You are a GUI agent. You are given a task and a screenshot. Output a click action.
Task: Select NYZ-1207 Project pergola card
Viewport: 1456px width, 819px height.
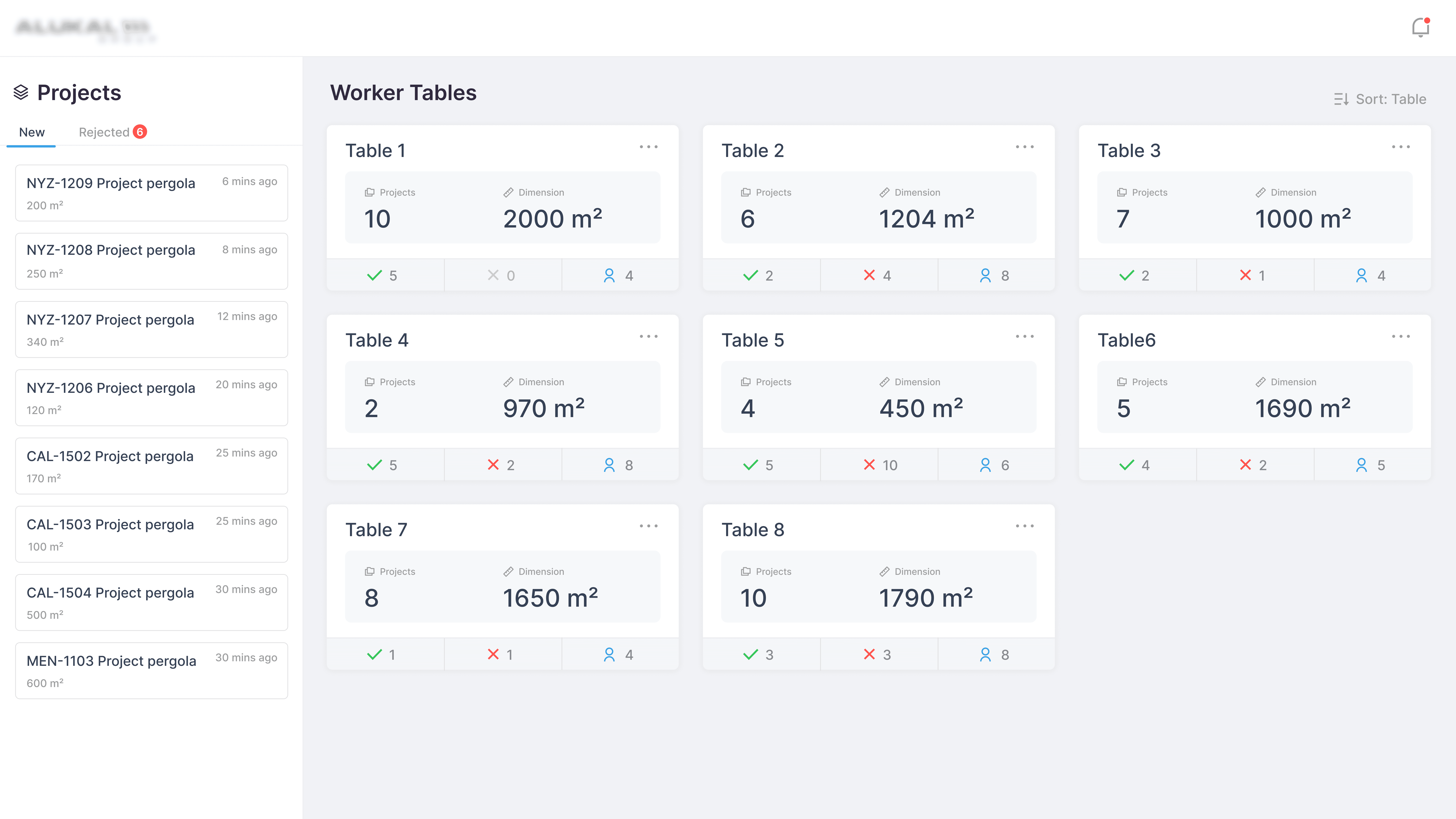coord(151,329)
